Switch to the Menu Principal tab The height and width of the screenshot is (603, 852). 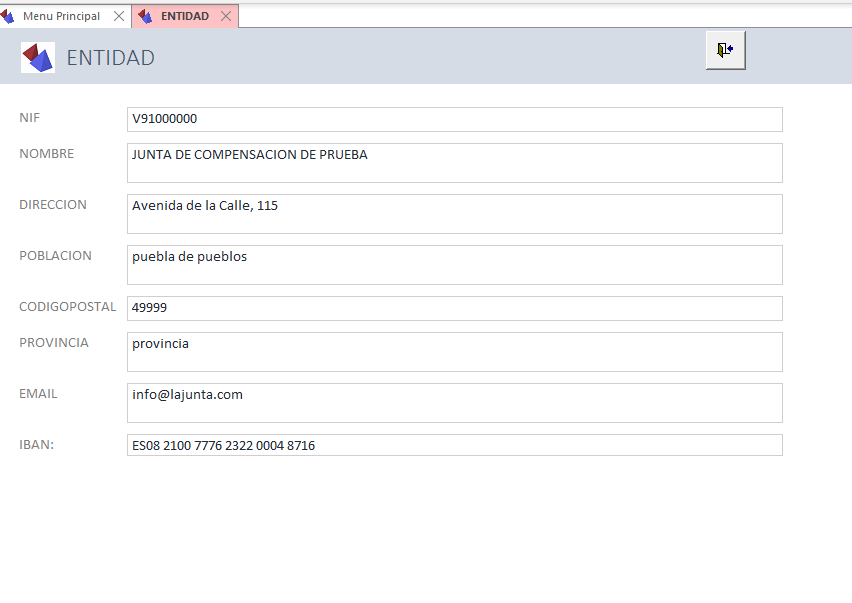pyautogui.click(x=61, y=17)
